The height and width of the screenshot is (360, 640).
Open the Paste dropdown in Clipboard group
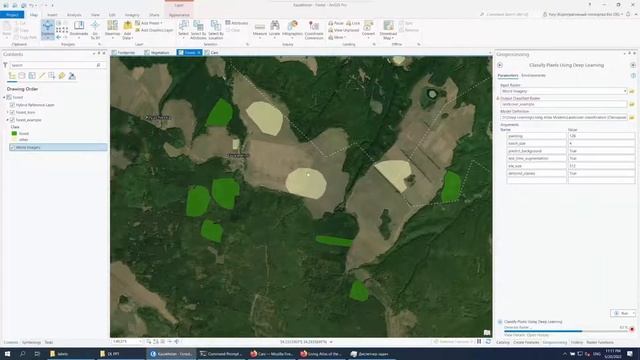point(7,38)
